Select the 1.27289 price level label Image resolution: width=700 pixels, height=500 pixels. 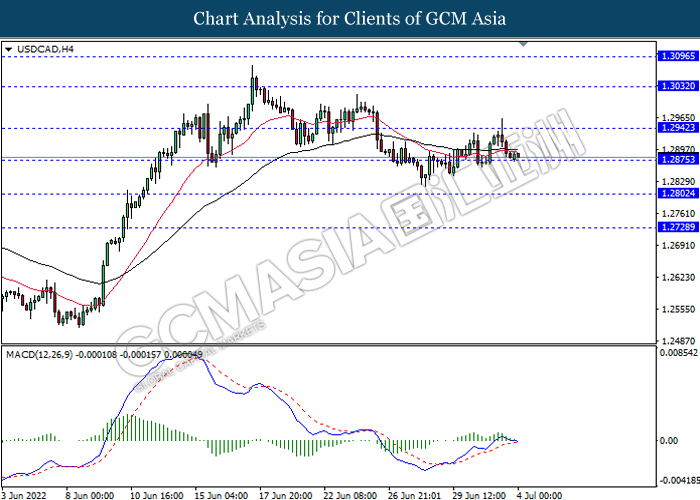point(678,227)
